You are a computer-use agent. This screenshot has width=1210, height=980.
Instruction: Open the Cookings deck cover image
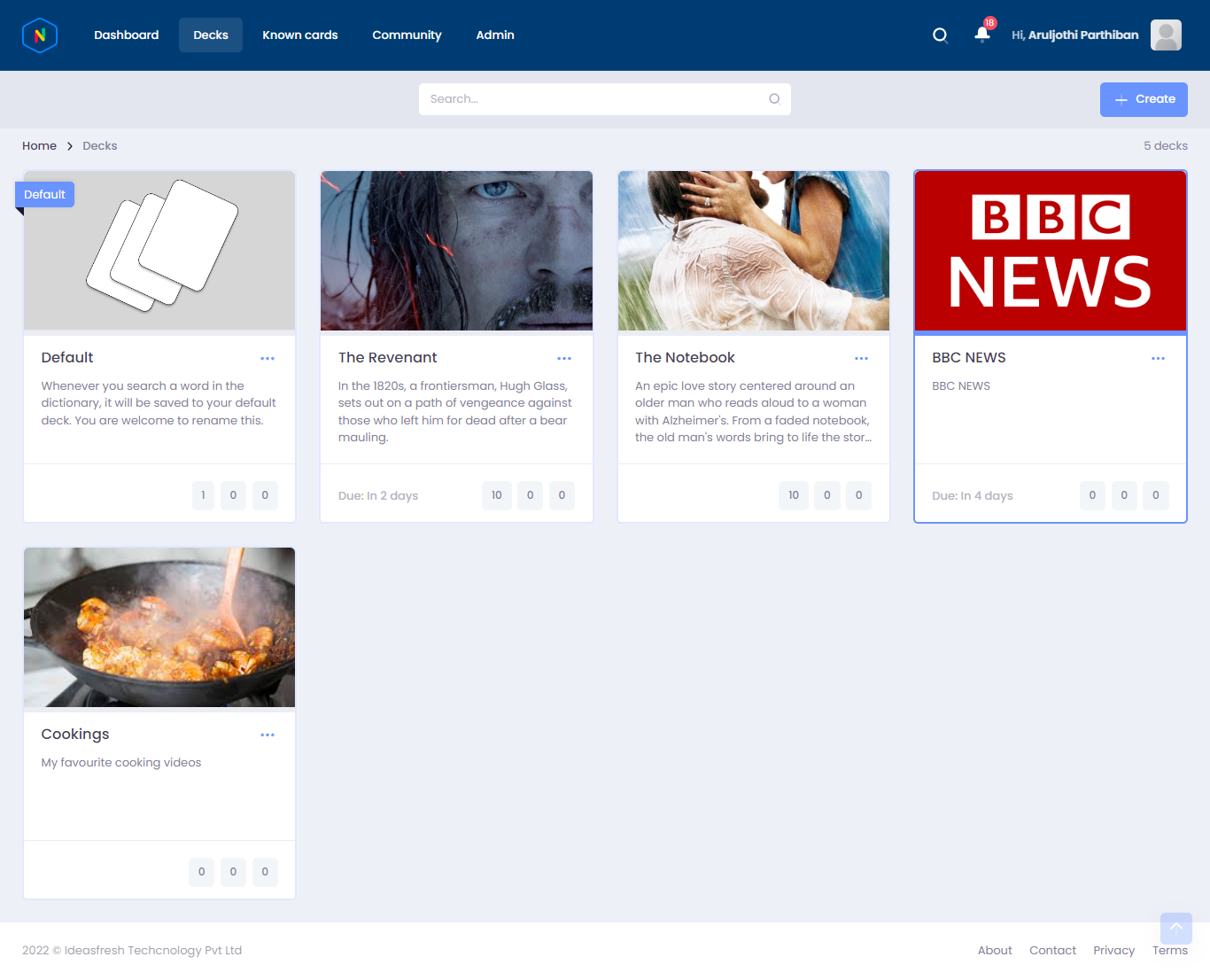[x=159, y=627]
